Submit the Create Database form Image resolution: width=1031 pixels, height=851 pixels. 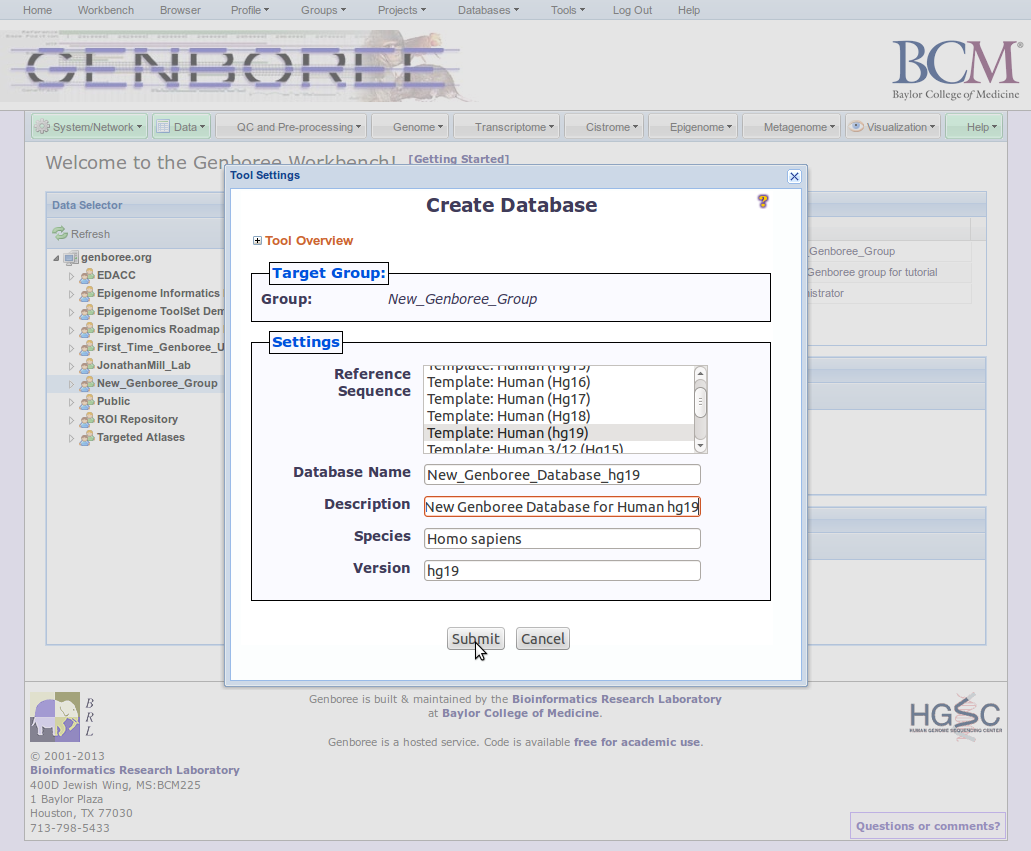(x=475, y=639)
